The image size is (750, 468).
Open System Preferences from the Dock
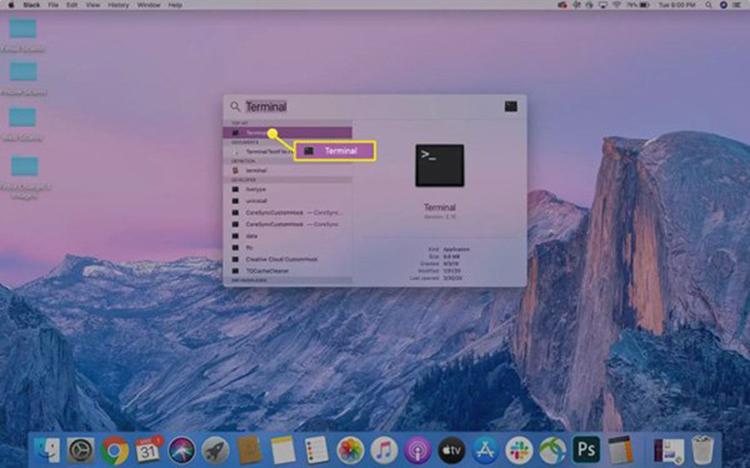coord(80,450)
